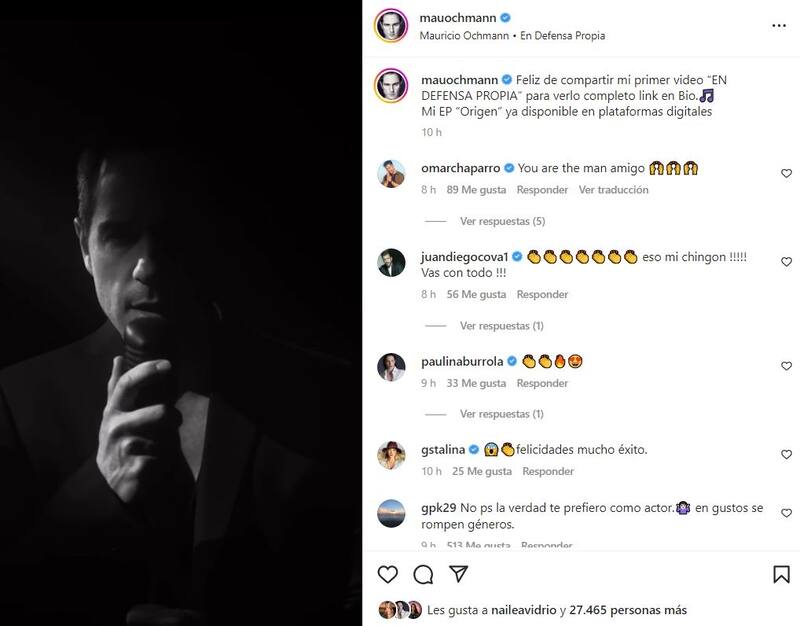
Task: Reply to gstalina's comment
Action: pyautogui.click(x=548, y=471)
